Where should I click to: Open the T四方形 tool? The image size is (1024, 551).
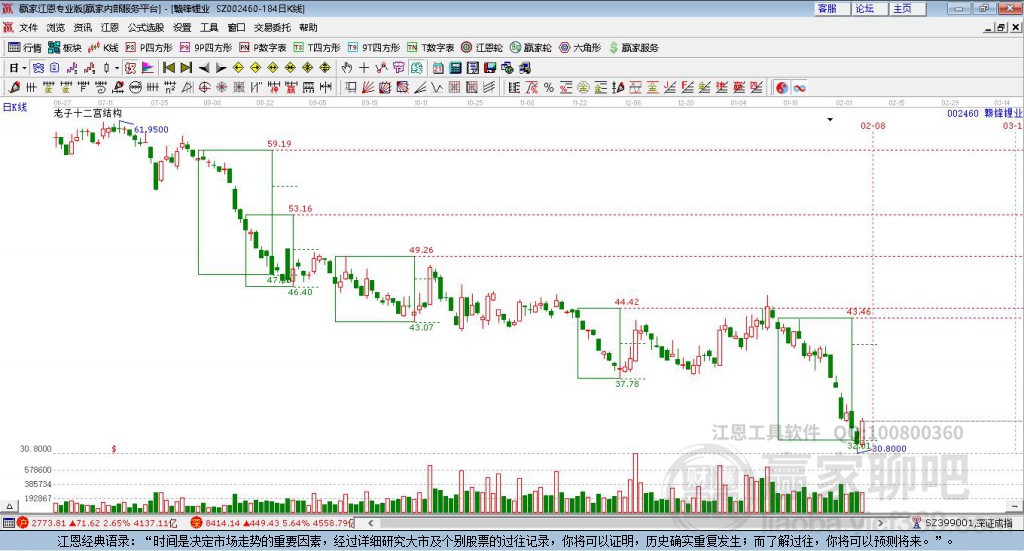[317, 48]
